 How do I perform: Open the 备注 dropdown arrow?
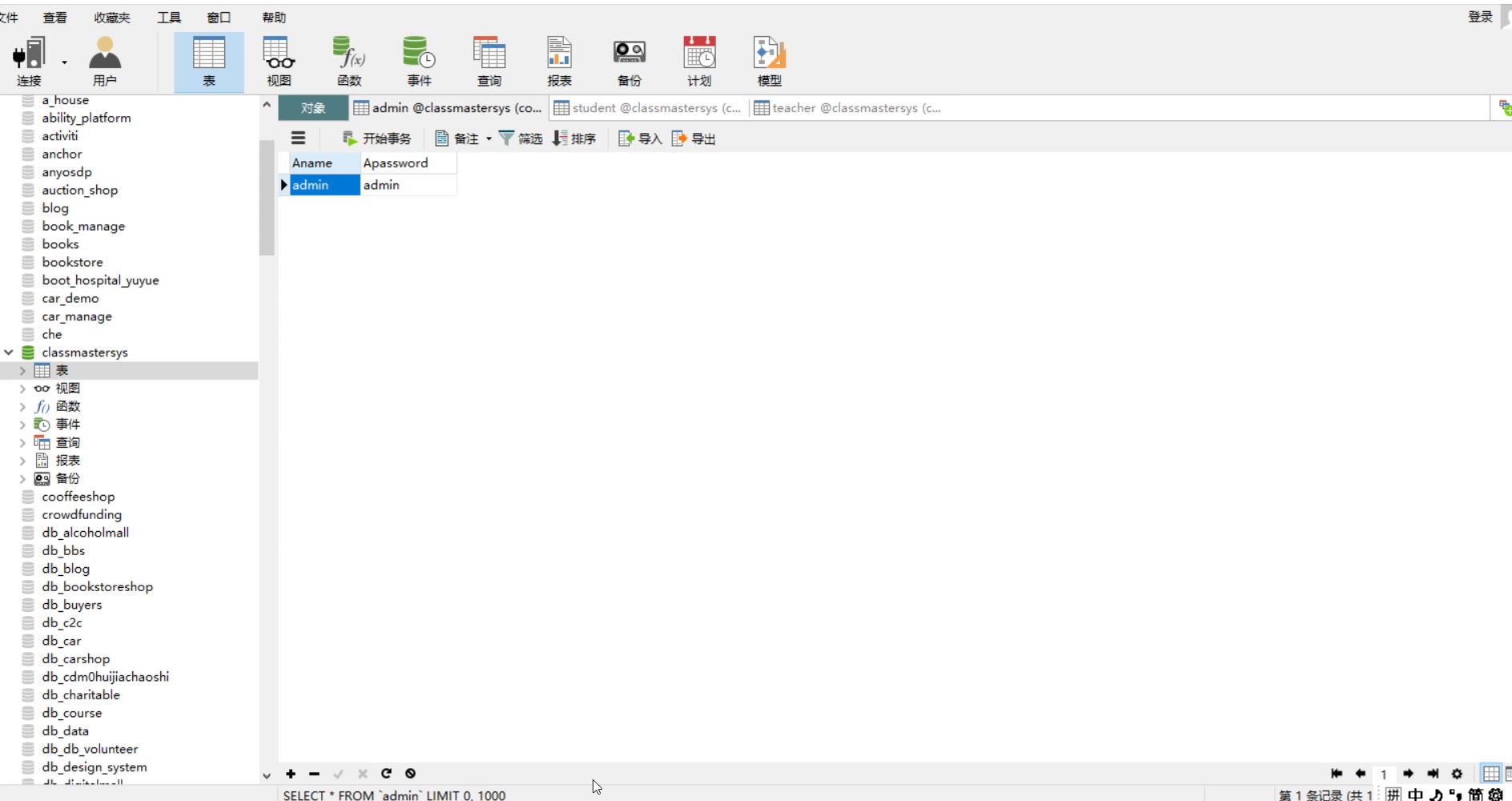(x=489, y=139)
